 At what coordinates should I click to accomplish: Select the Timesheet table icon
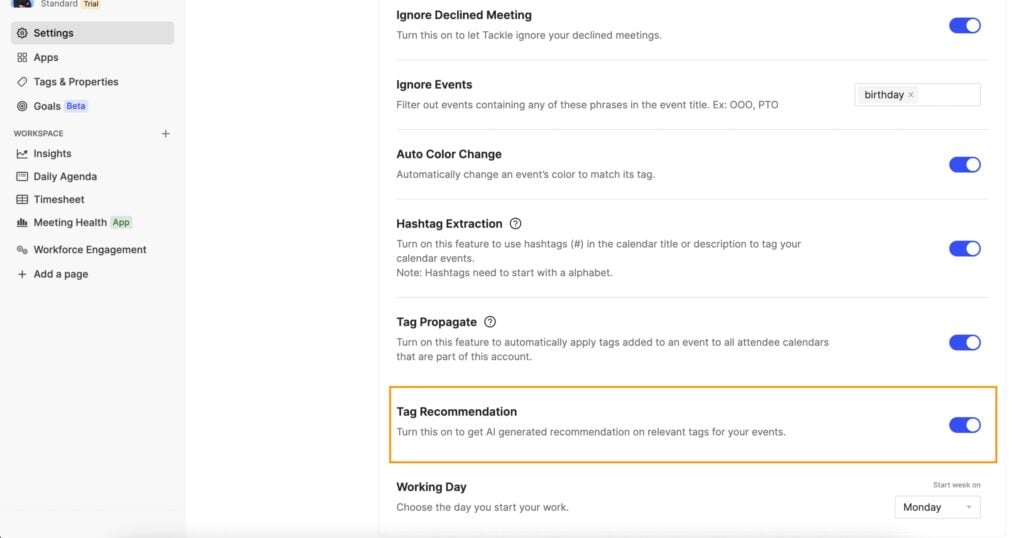(x=22, y=199)
